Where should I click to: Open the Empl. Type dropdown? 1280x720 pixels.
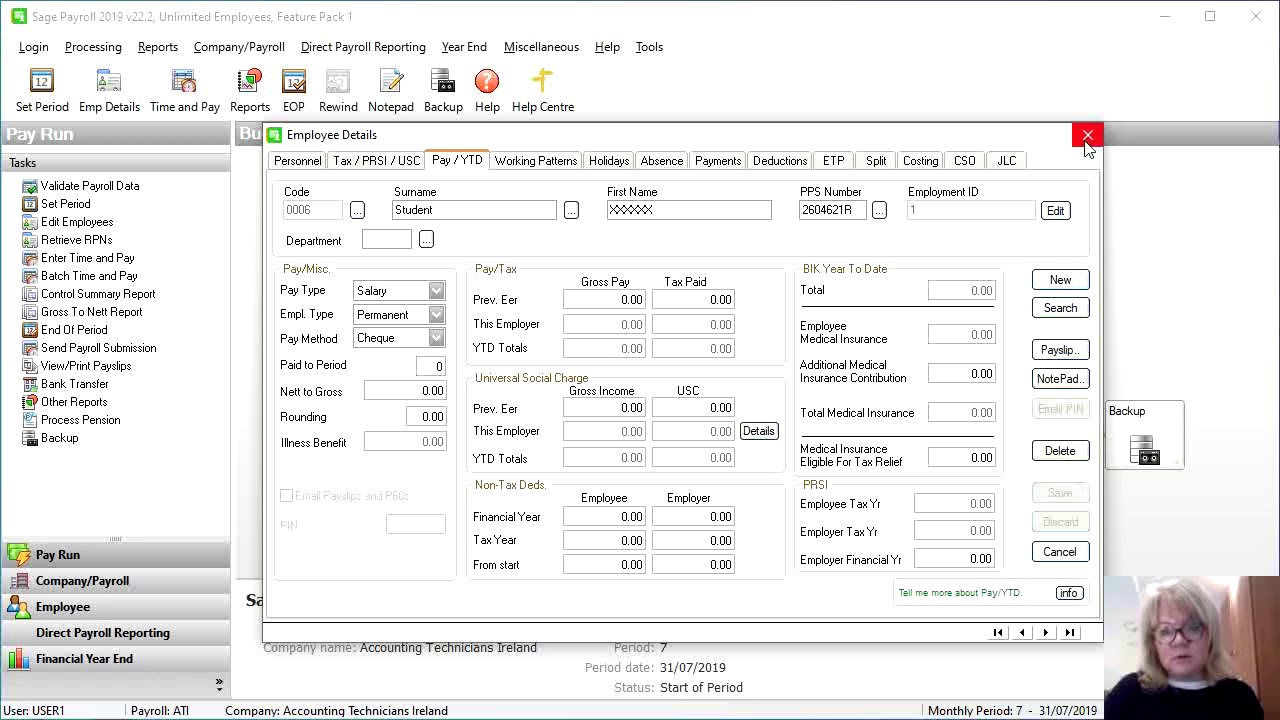436,315
